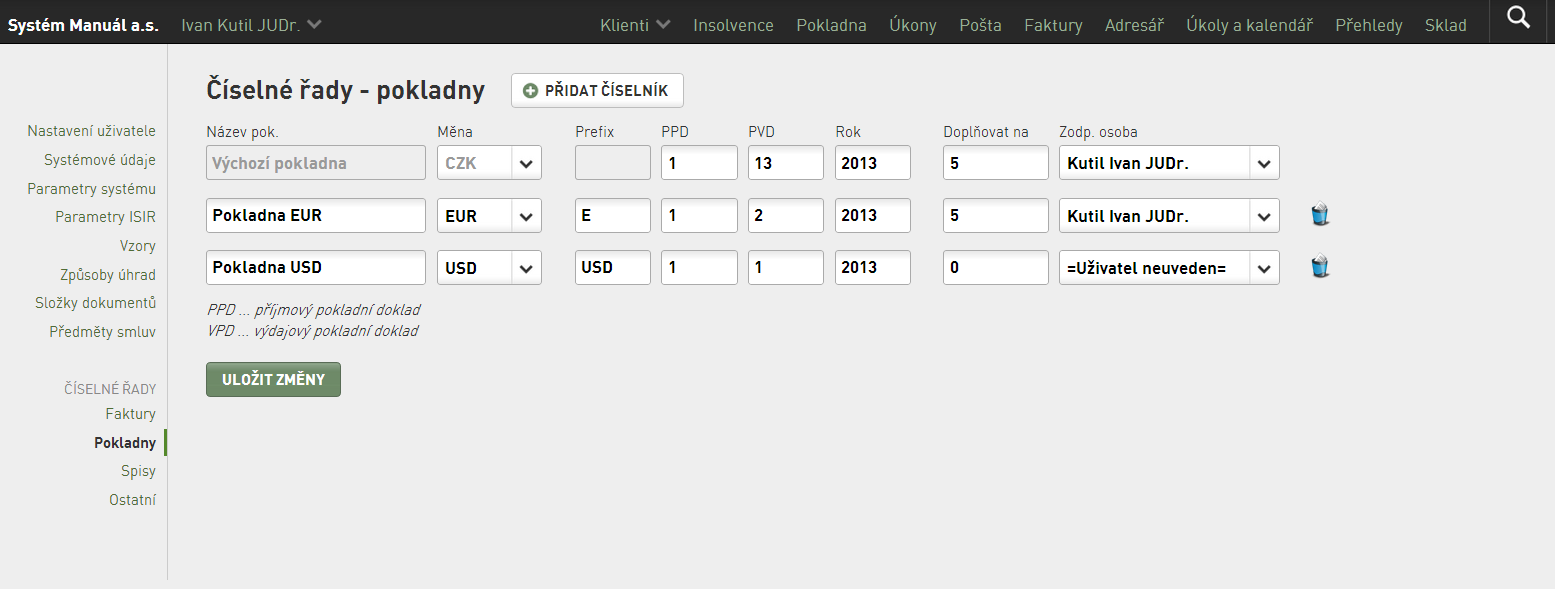This screenshot has height=589, width=1555.
Task: Open Způsoby úhrad settings link
Action: coord(108,274)
